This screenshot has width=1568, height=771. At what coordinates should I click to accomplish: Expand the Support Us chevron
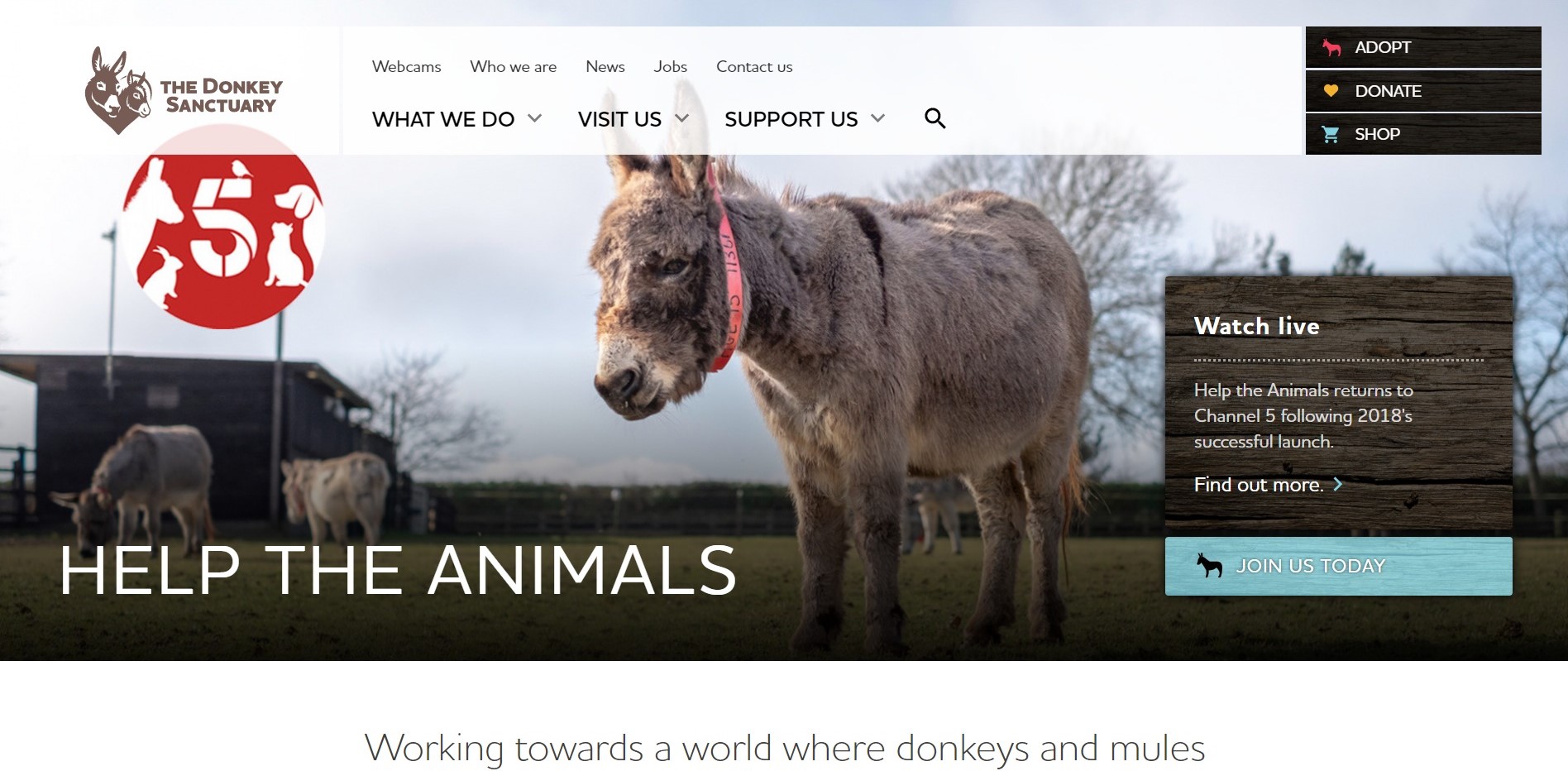click(x=877, y=118)
